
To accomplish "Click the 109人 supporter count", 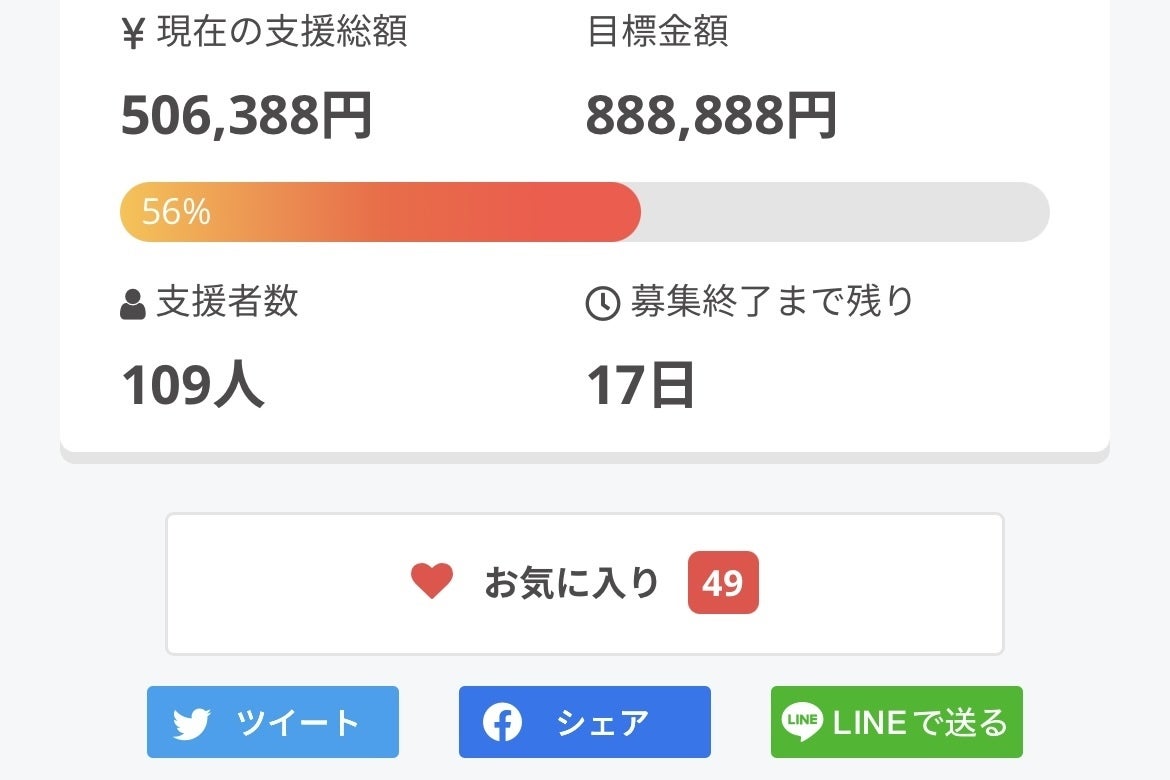I will [x=193, y=385].
